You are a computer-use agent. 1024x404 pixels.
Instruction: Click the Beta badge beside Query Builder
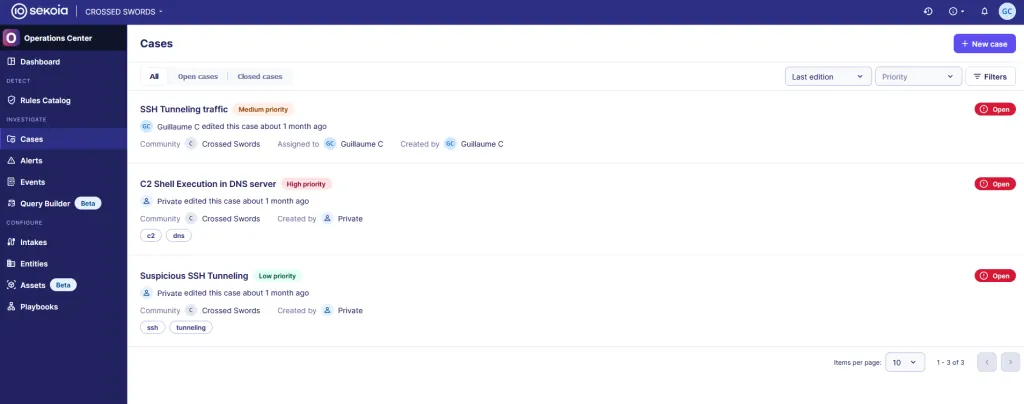coord(88,204)
